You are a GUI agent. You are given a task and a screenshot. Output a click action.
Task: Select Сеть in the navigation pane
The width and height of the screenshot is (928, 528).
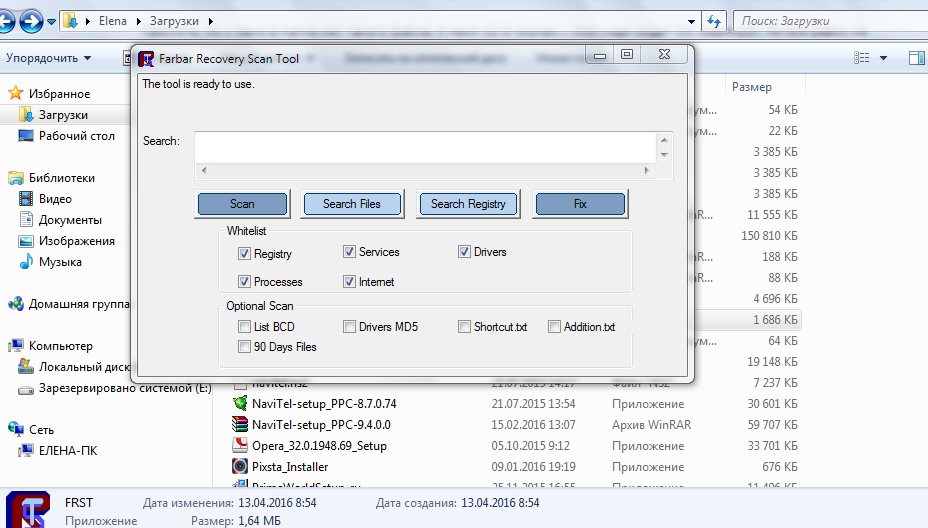coord(41,430)
